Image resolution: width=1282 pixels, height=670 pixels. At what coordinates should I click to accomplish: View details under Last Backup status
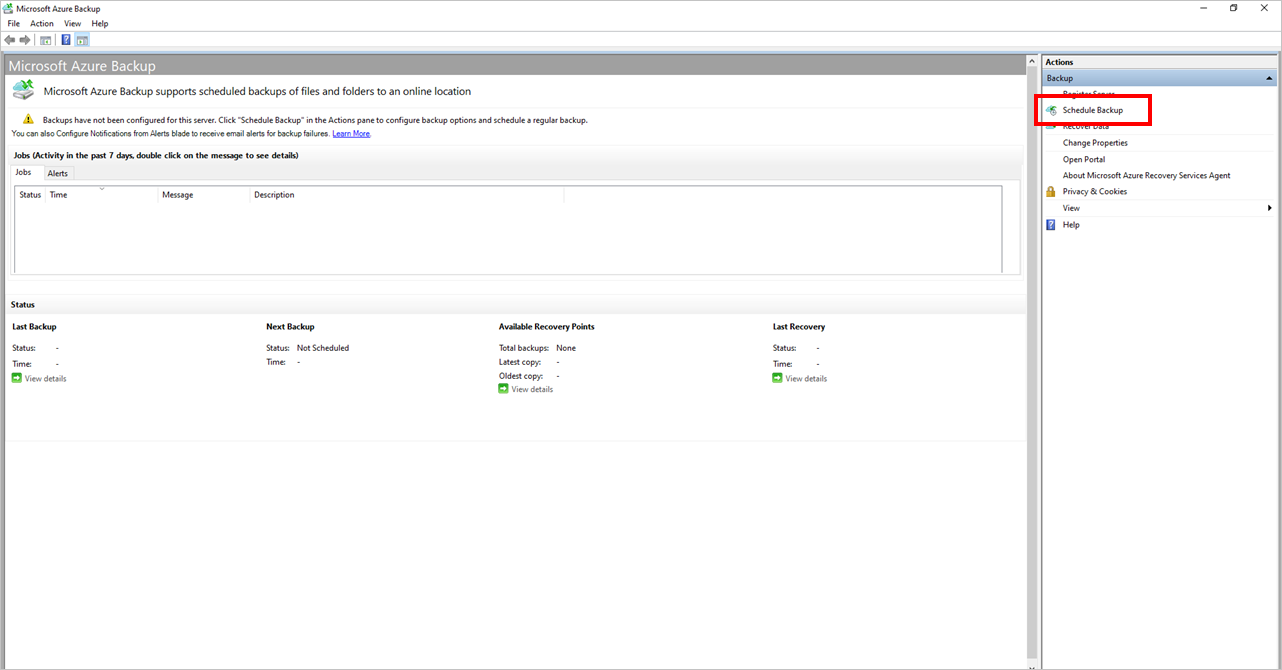pos(44,378)
